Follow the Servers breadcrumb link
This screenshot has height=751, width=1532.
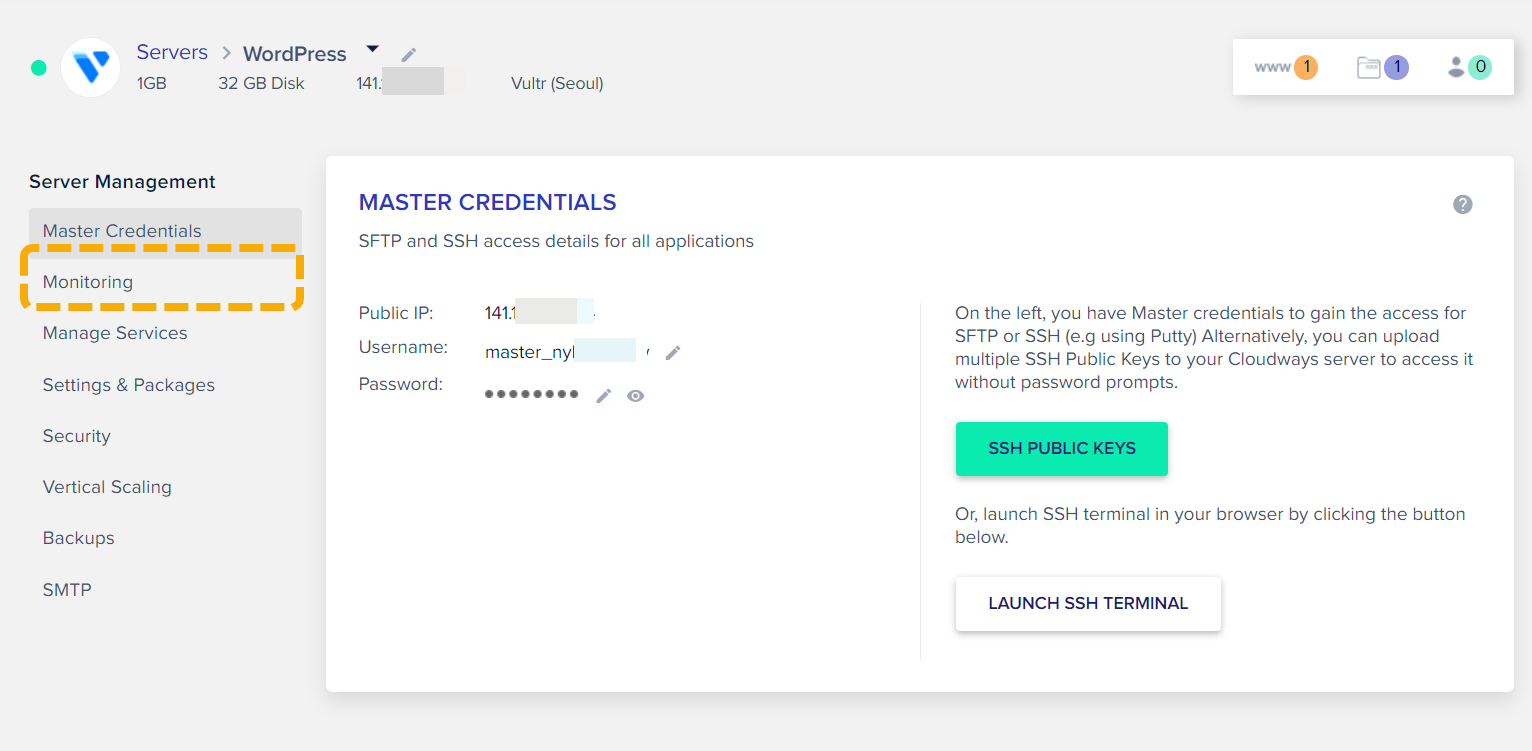(172, 52)
